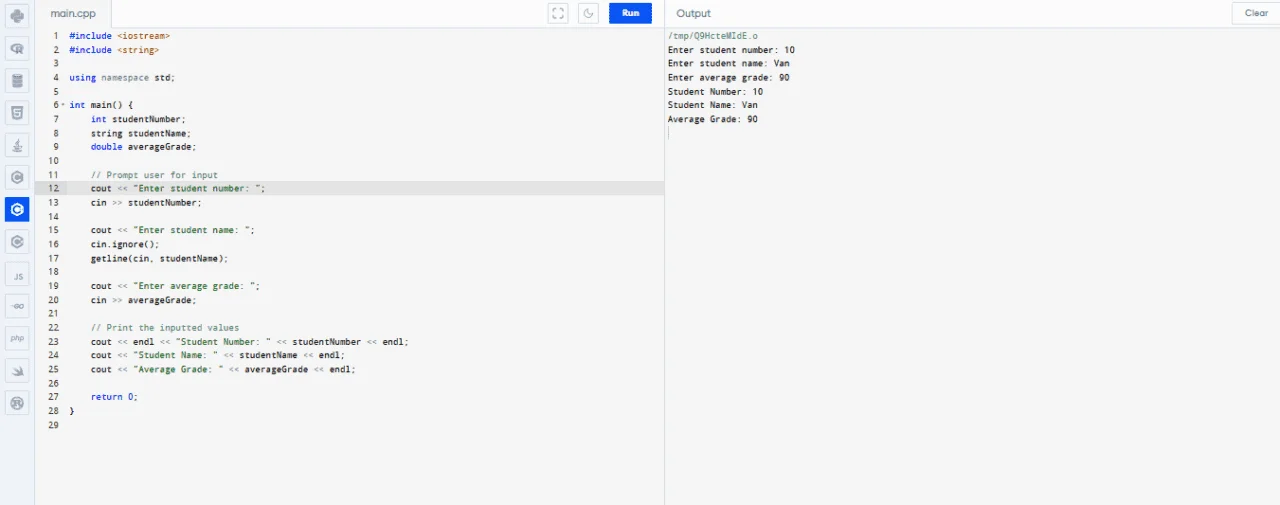
Task: Click 'cin.ignore();' line
Action: (124, 244)
